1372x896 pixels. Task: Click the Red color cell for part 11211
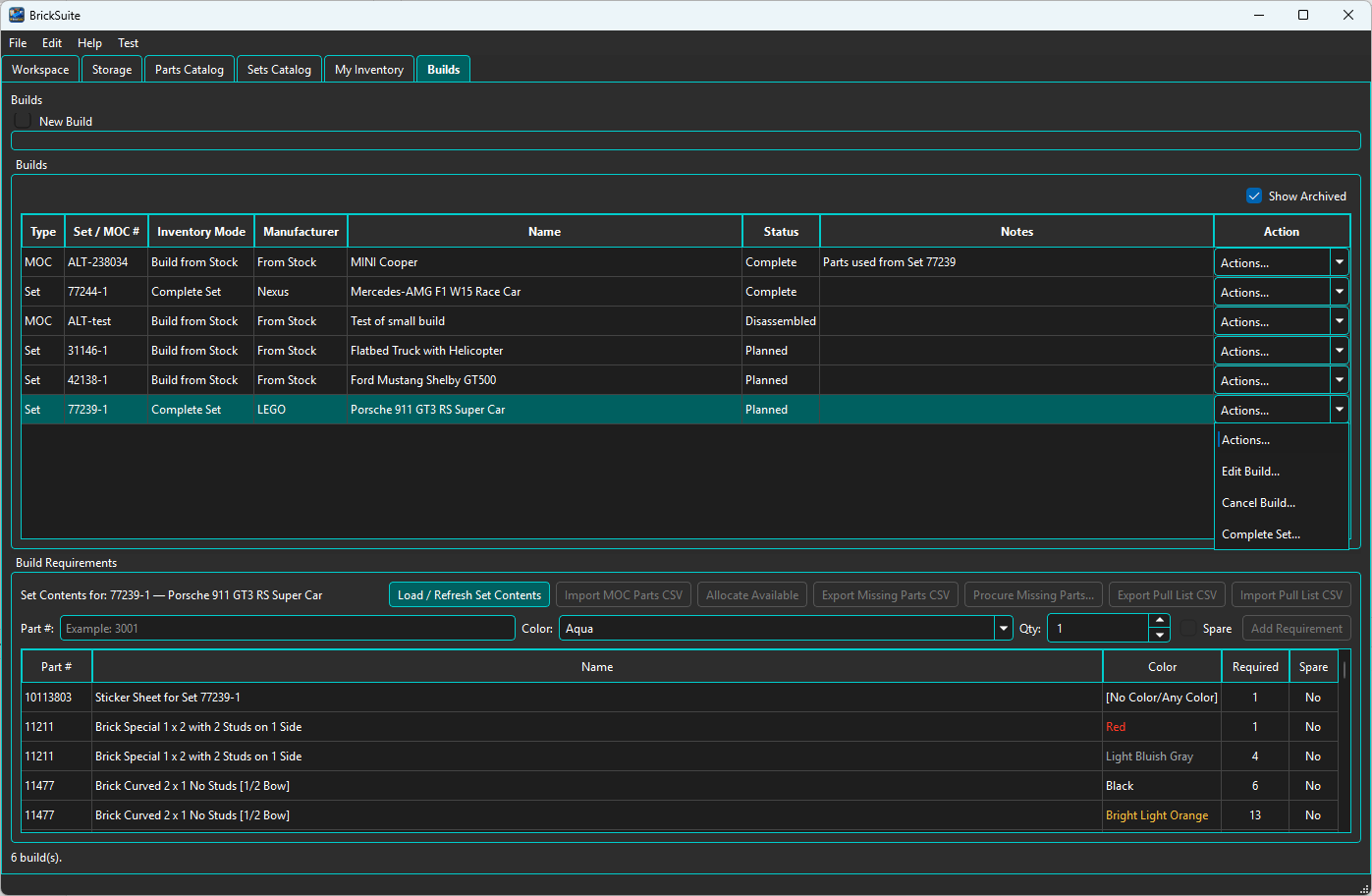(x=1162, y=727)
